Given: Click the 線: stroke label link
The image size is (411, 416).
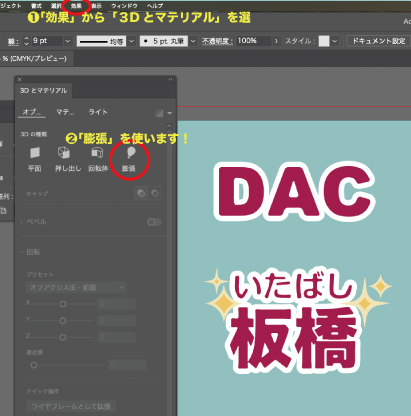Looking at the screenshot, I should click(x=13, y=41).
